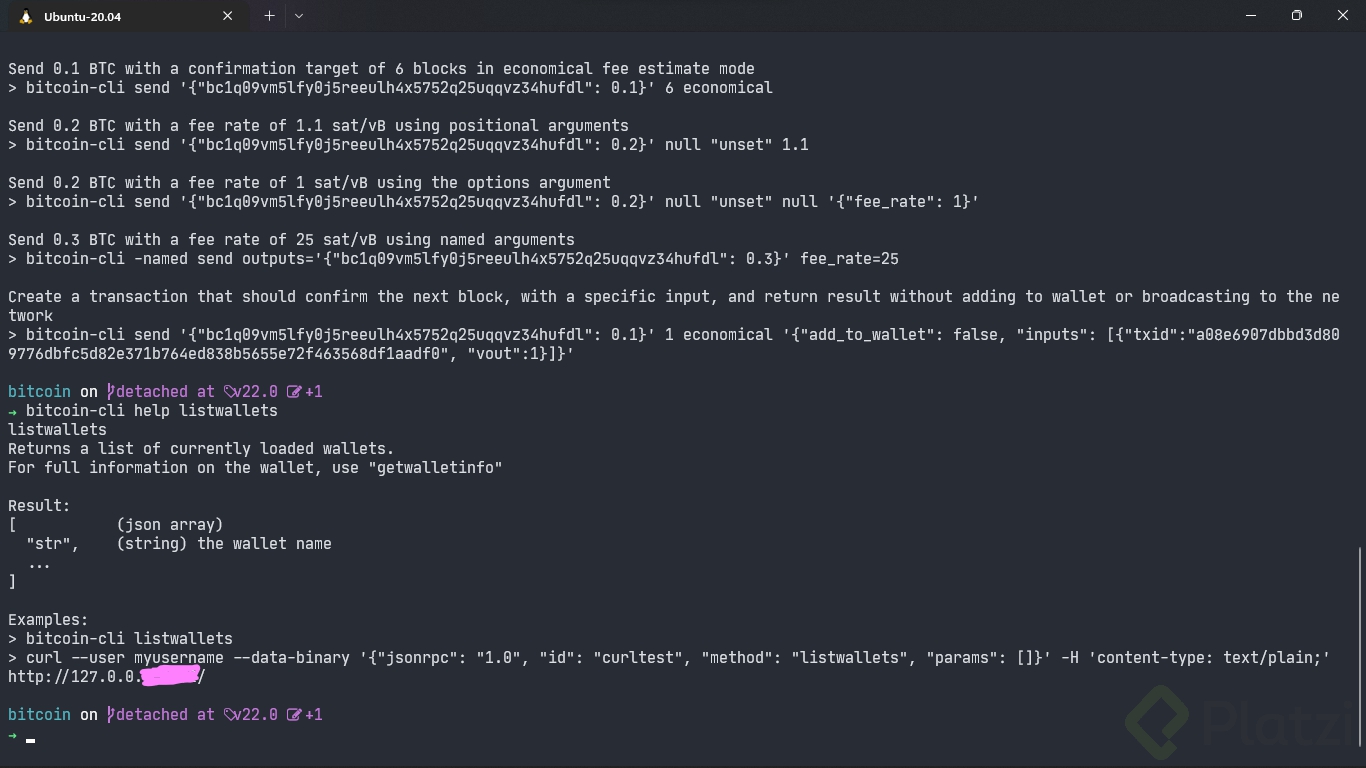Click the pencil modified icon in last prompt
Image resolution: width=1366 pixels, height=768 pixels.
tap(294, 715)
